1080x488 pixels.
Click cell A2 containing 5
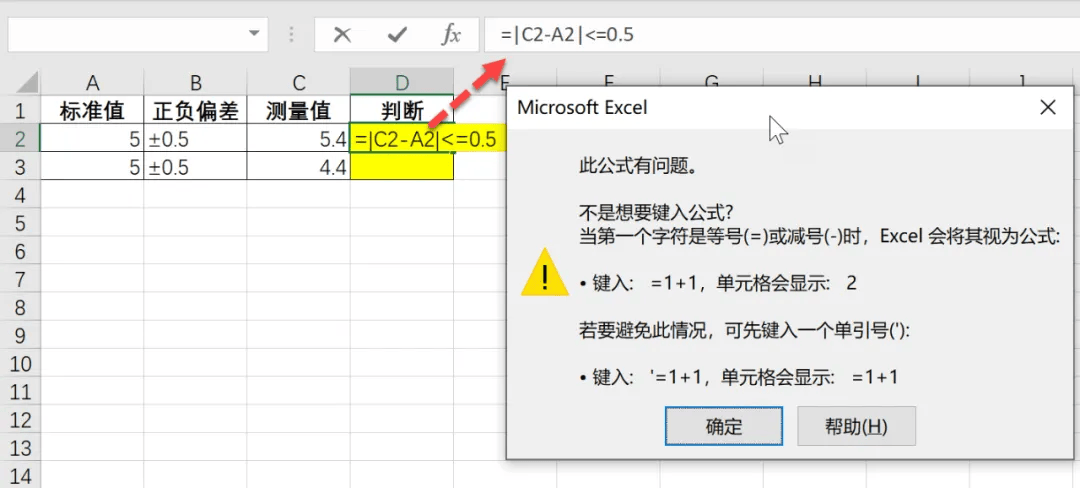[x=92, y=138]
